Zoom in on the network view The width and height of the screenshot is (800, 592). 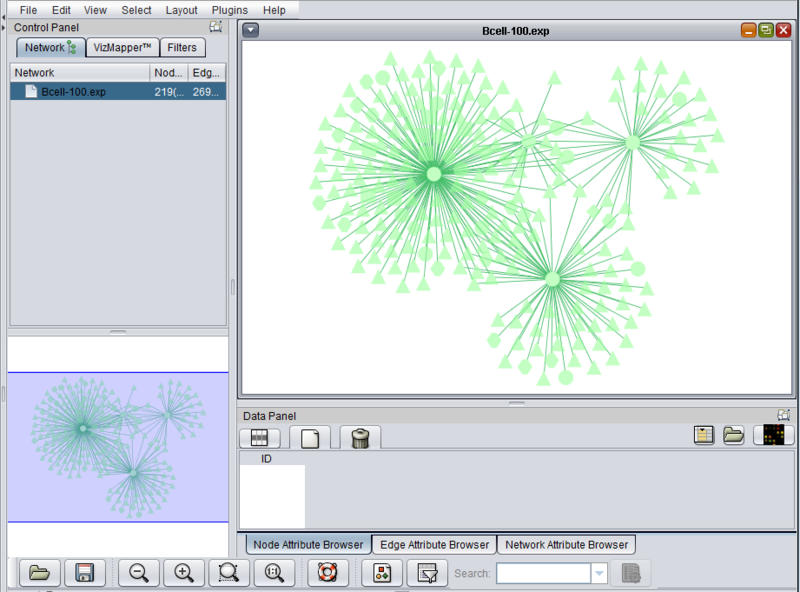click(183, 572)
